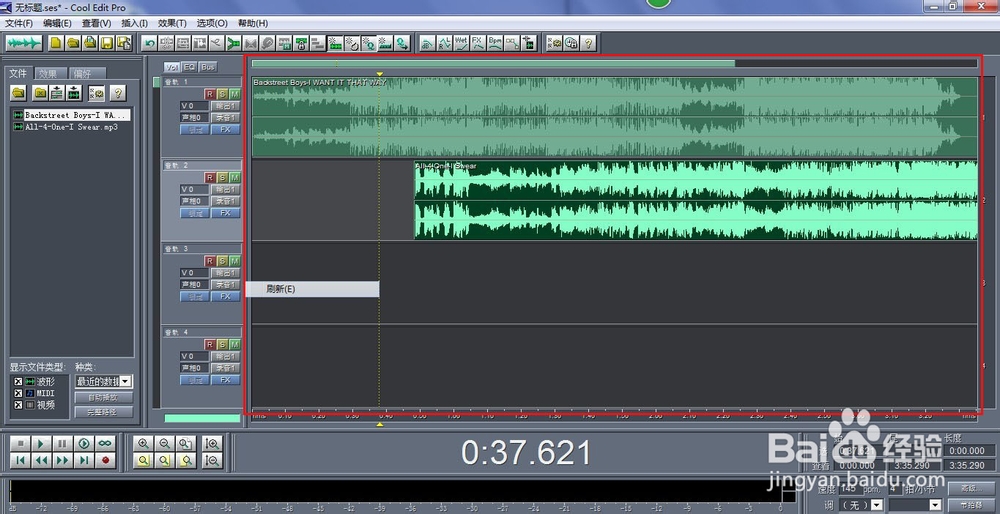Pause playback
1000x514 pixels.
62,443
